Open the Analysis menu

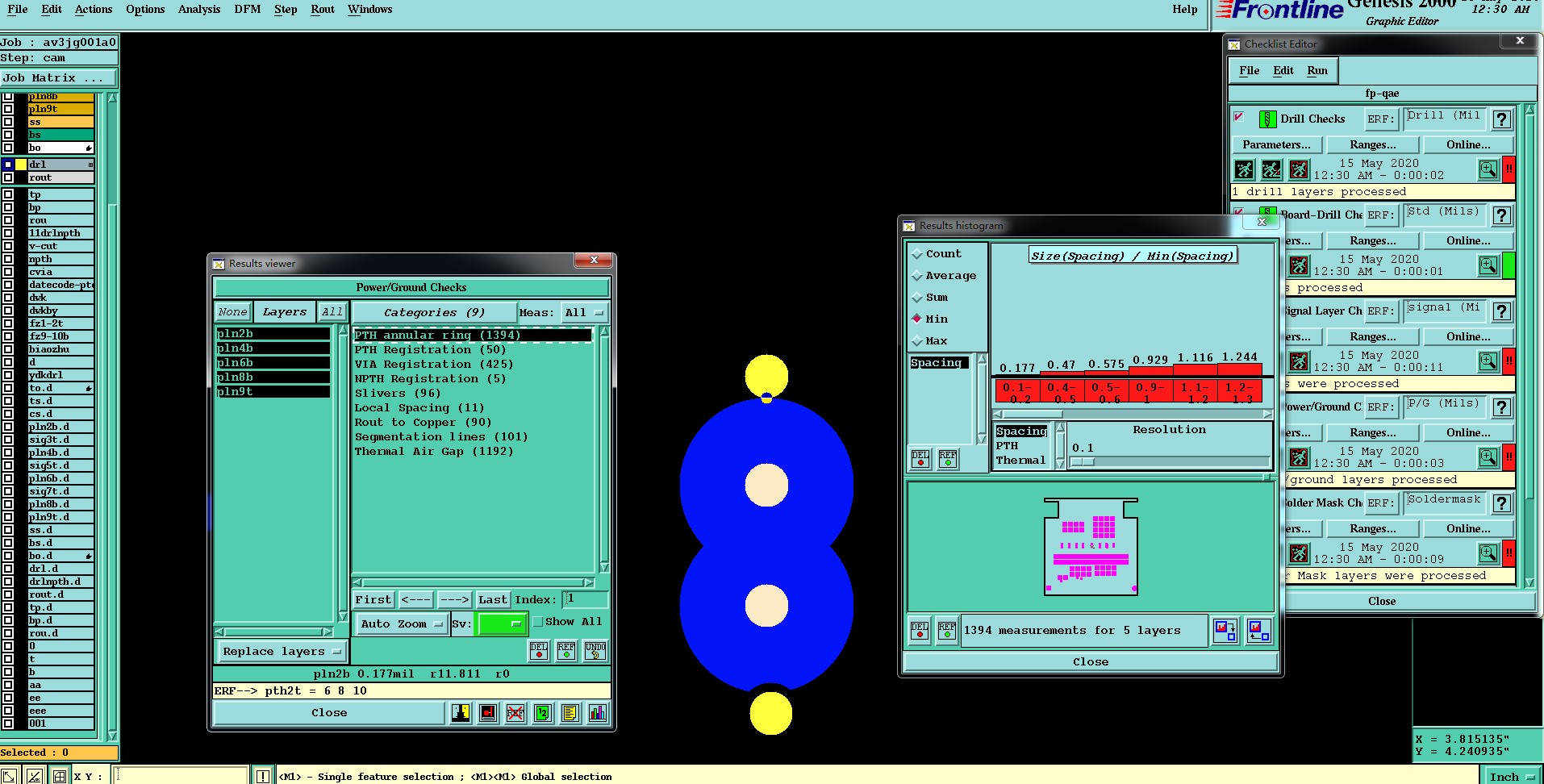pos(199,10)
